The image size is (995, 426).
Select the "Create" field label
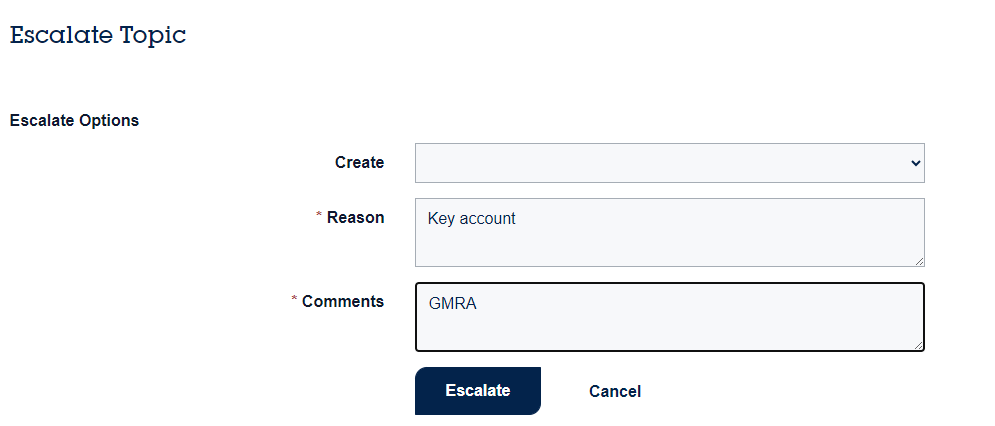tap(359, 163)
